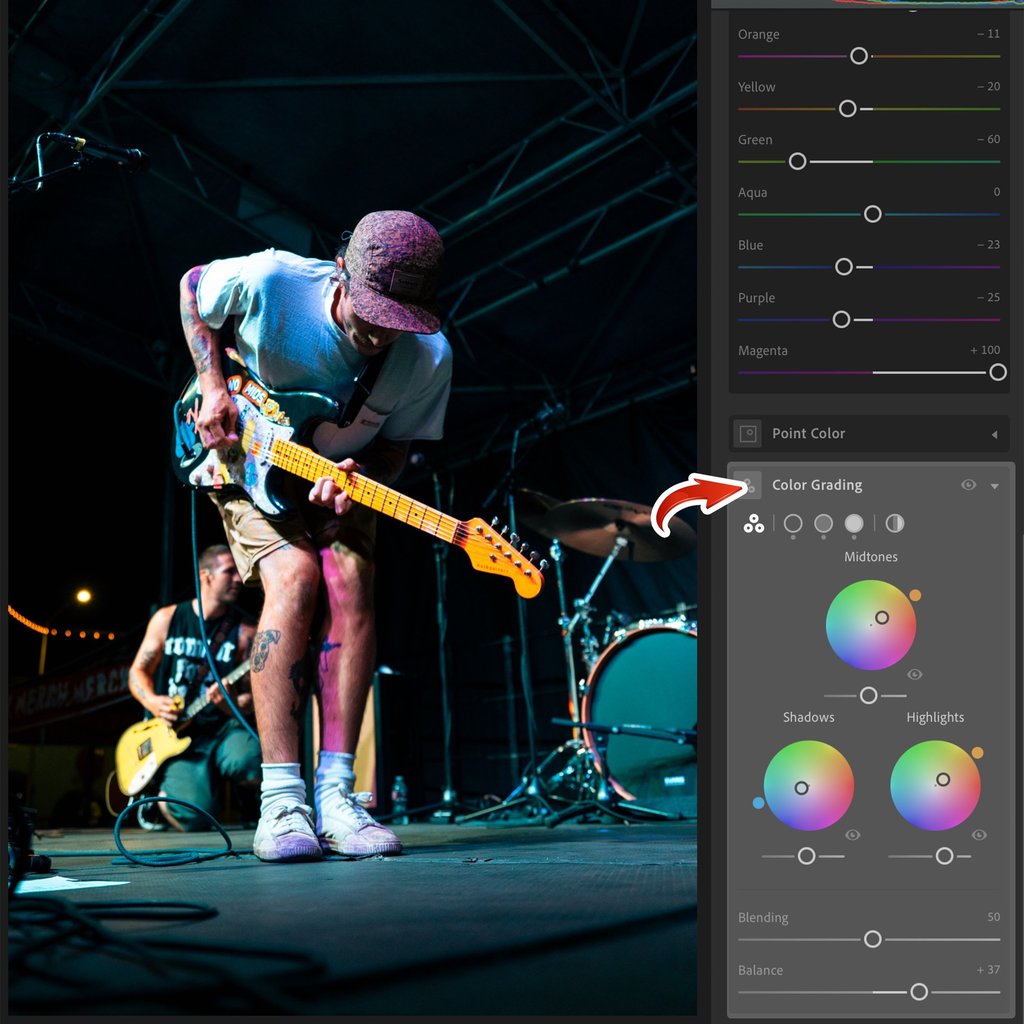
Task: Click the Color Grading panel icon
Action: click(x=747, y=485)
